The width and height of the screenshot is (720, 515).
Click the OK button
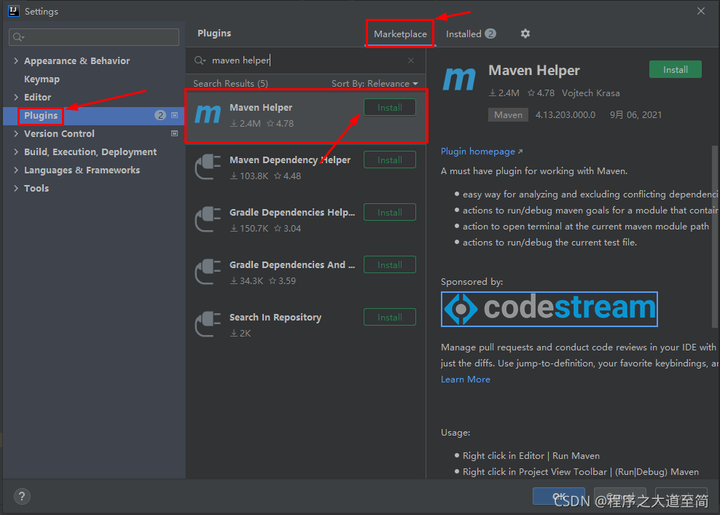click(x=558, y=496)
